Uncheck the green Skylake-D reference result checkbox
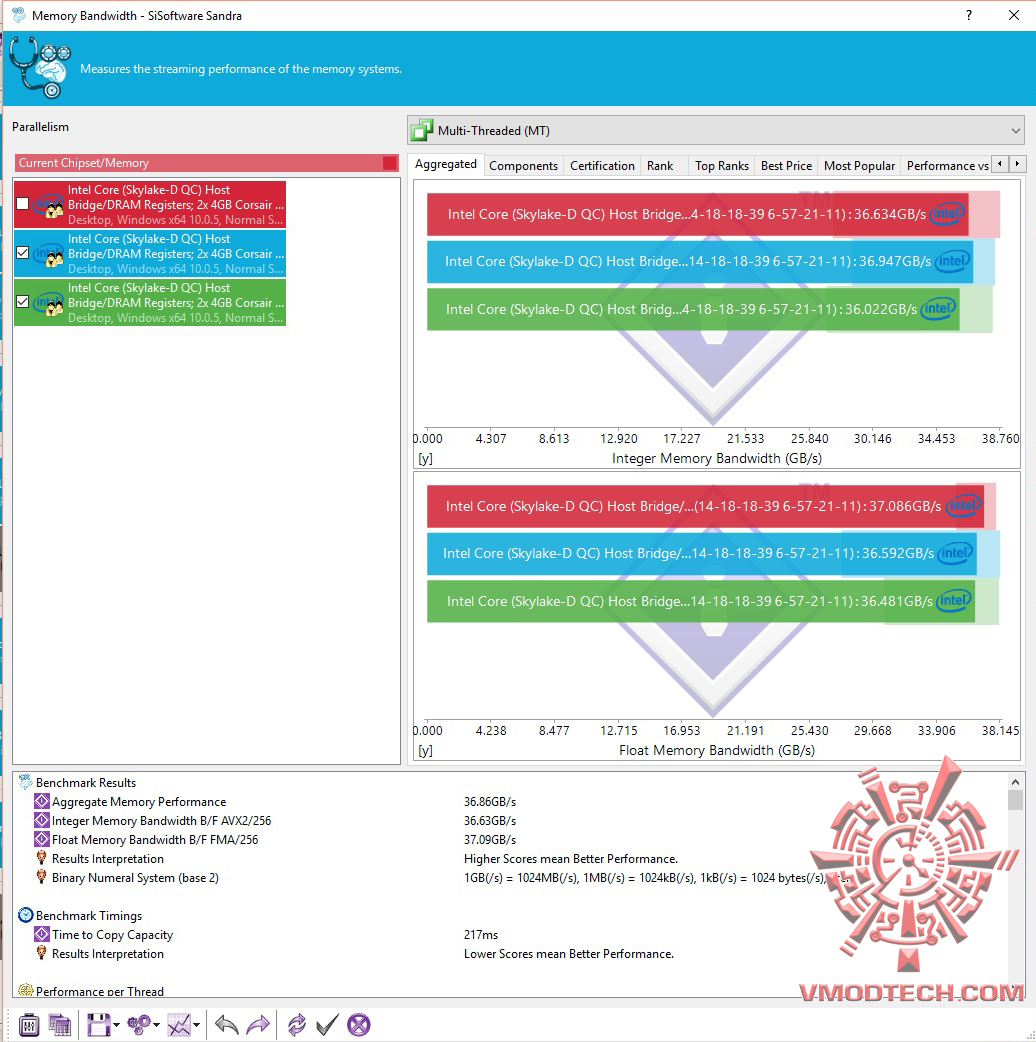The height and width of the screenshot is (1042, 1036). [23, 302]
